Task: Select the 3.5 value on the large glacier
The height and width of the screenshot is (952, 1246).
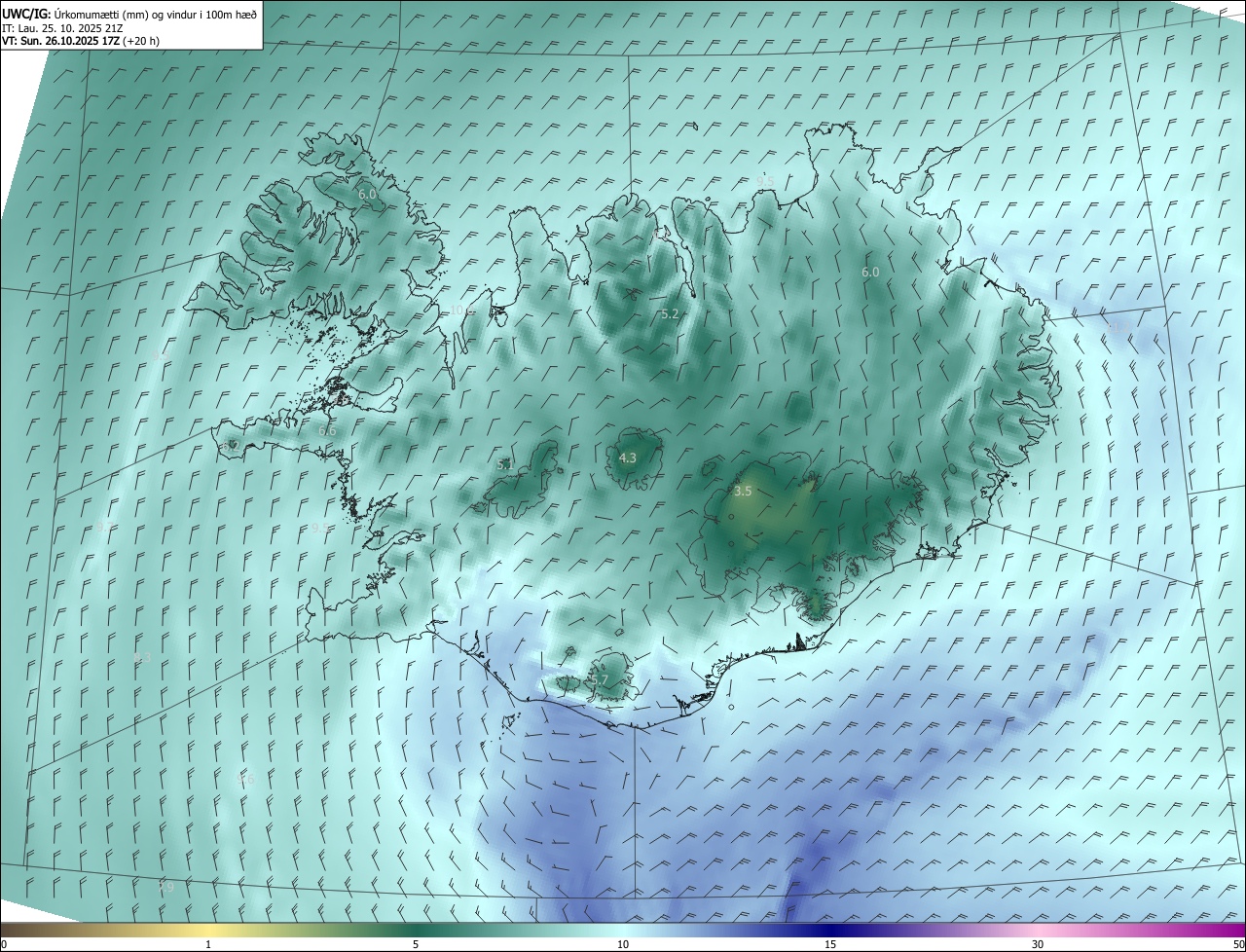Action: pyautogui.click(x=743, y=492)
